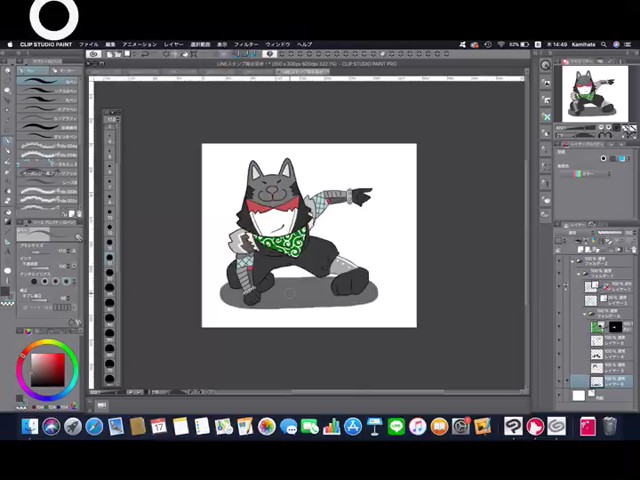Viewport: 640px width, 480px height.
Task: Collapse the フォルダー1 folder triangle
Action: (578, 273)
